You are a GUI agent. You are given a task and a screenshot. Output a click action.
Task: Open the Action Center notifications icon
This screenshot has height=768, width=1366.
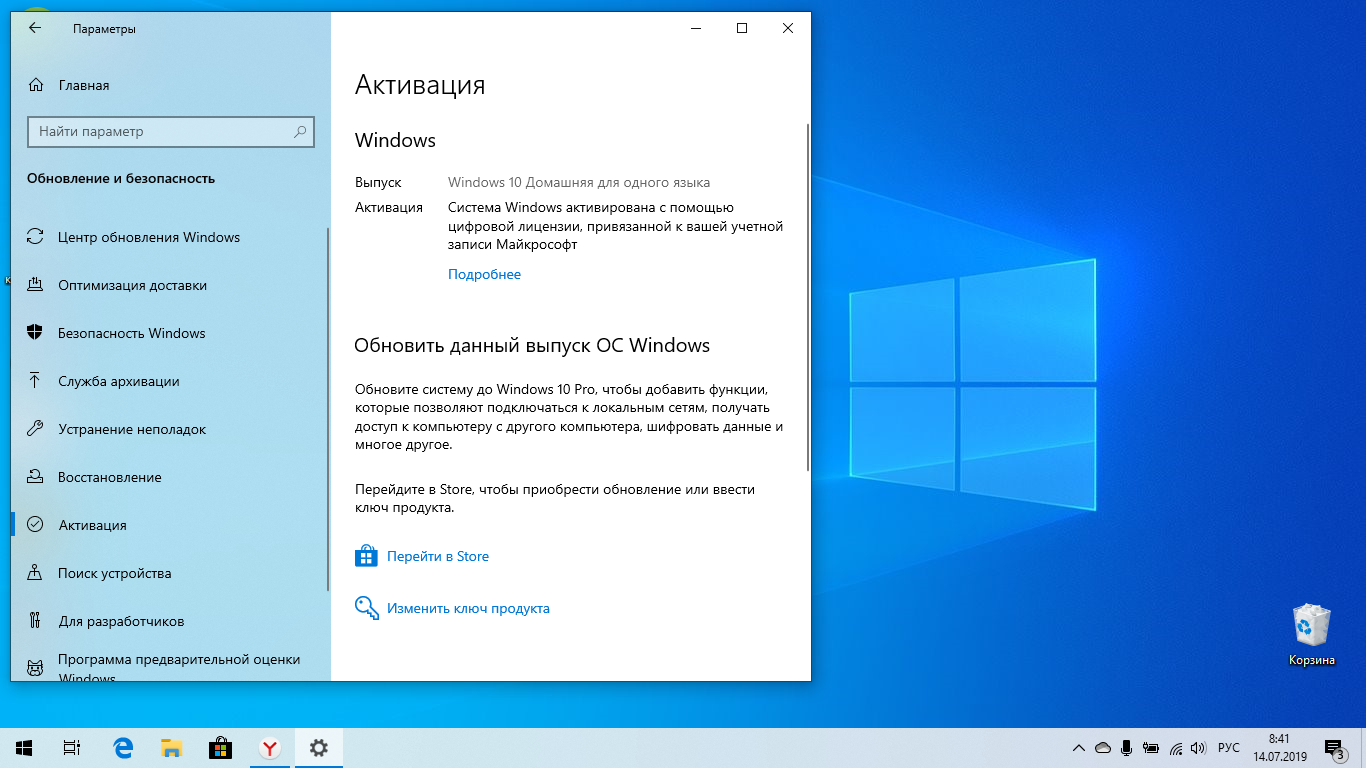tap(1334, 749)
